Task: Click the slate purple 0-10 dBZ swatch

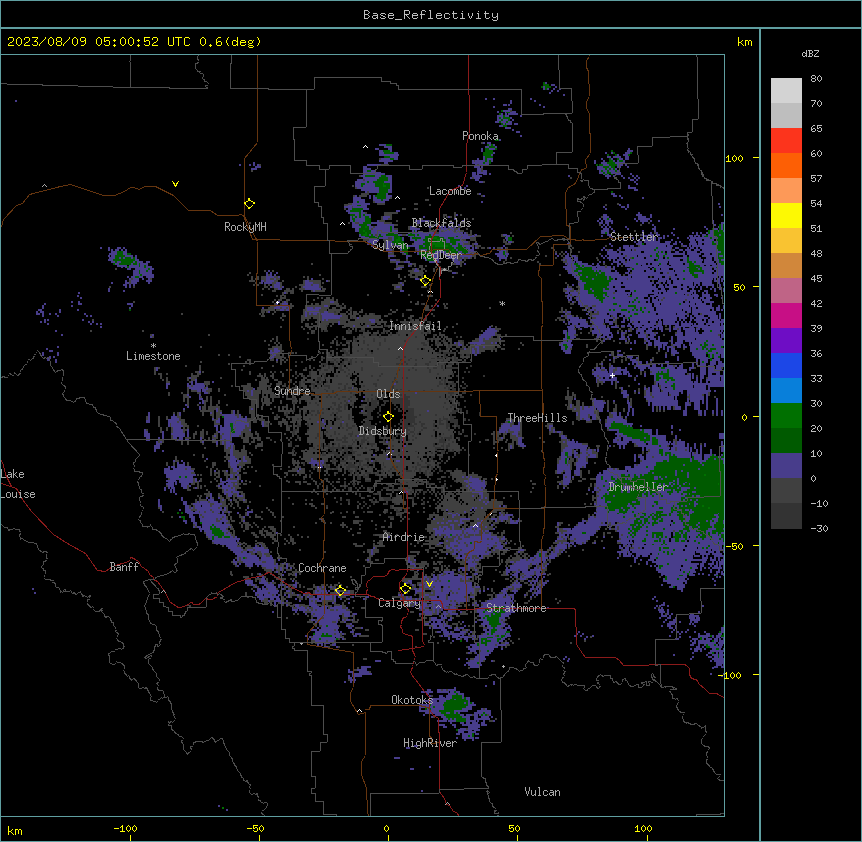Action: [x=786, y=466]
